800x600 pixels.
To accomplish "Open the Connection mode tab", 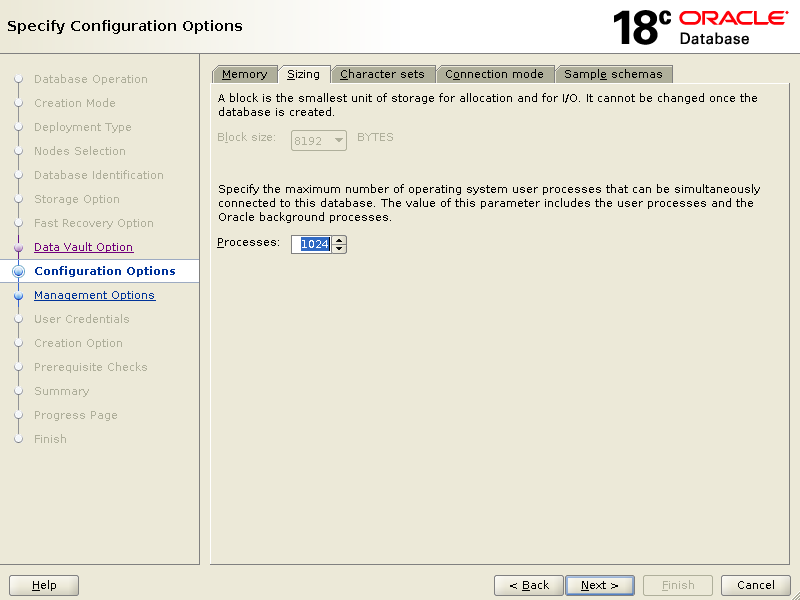I will click(x=494, y=74).
